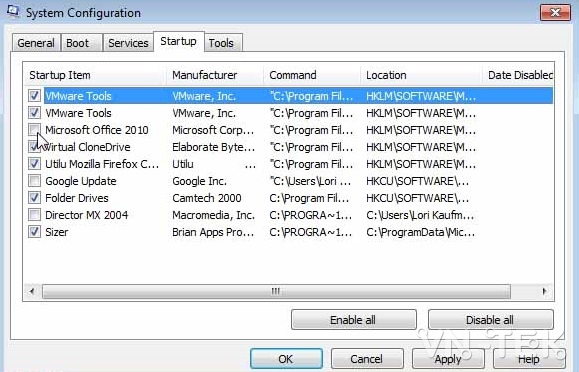
Task: Select the Startup tab
Action: tap(178, 41)
